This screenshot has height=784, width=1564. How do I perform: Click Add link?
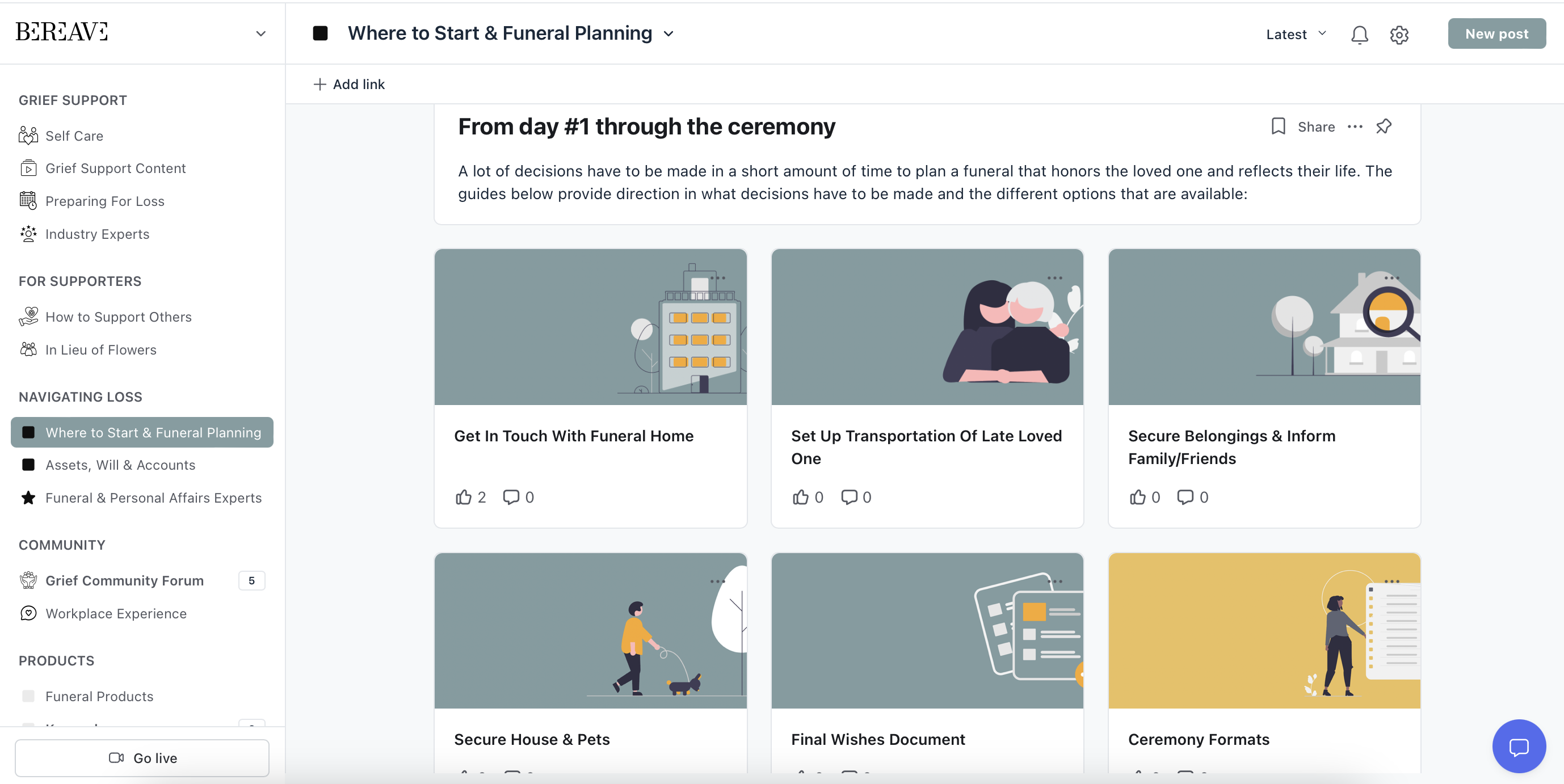tap(349, 85)
